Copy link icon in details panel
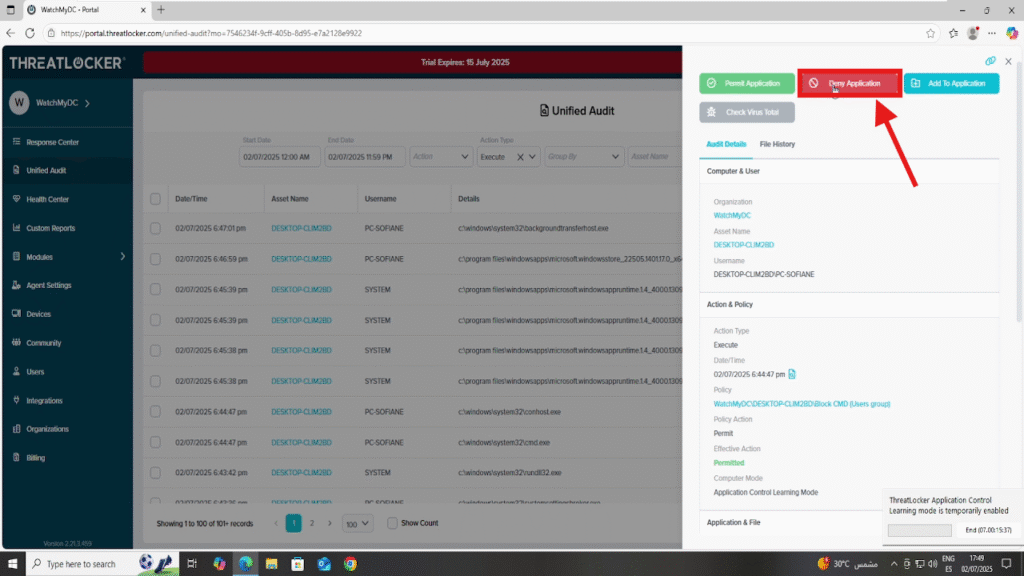 click(x=990, y=61)
